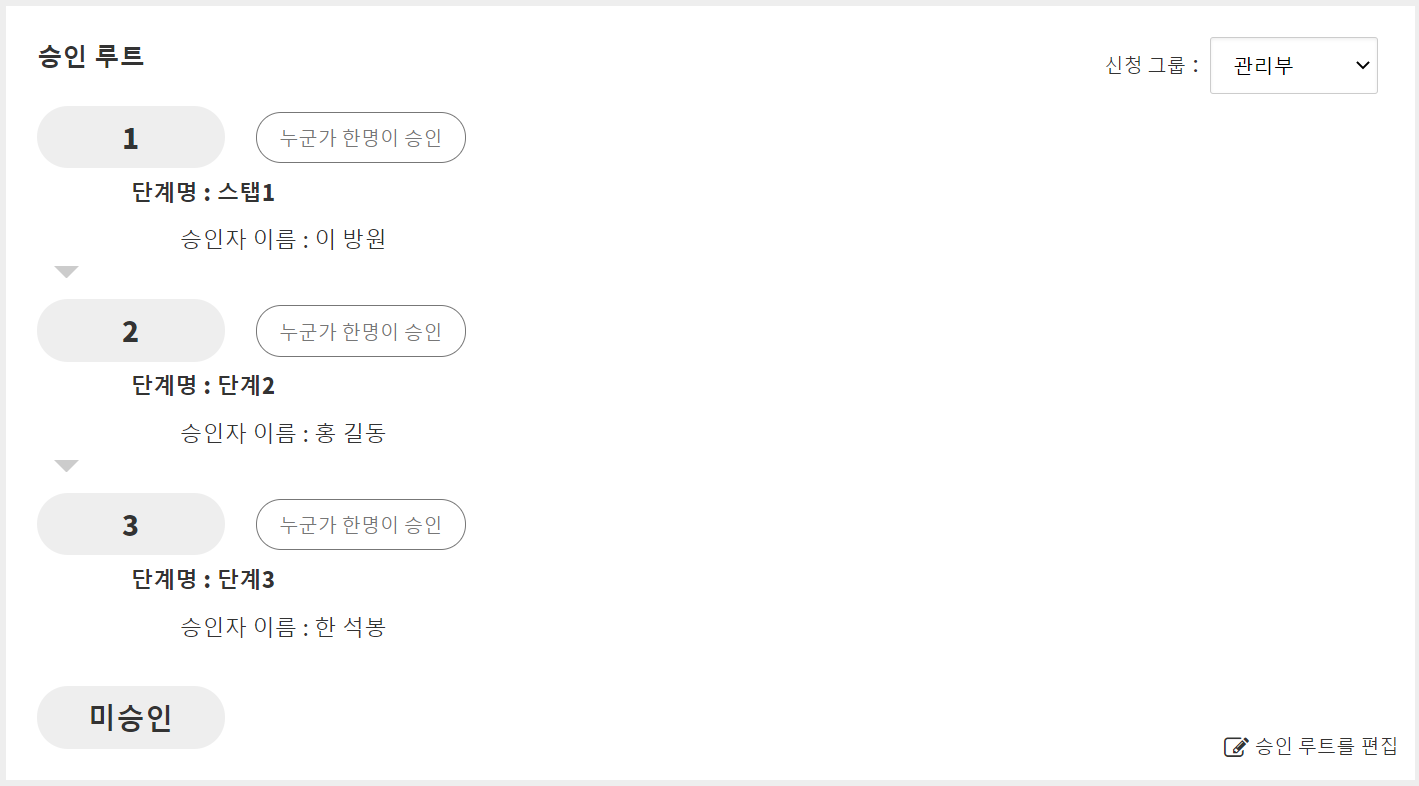Click the down arrow below step 2
The width and height of the screenshot is (1419, 786).
66,466
